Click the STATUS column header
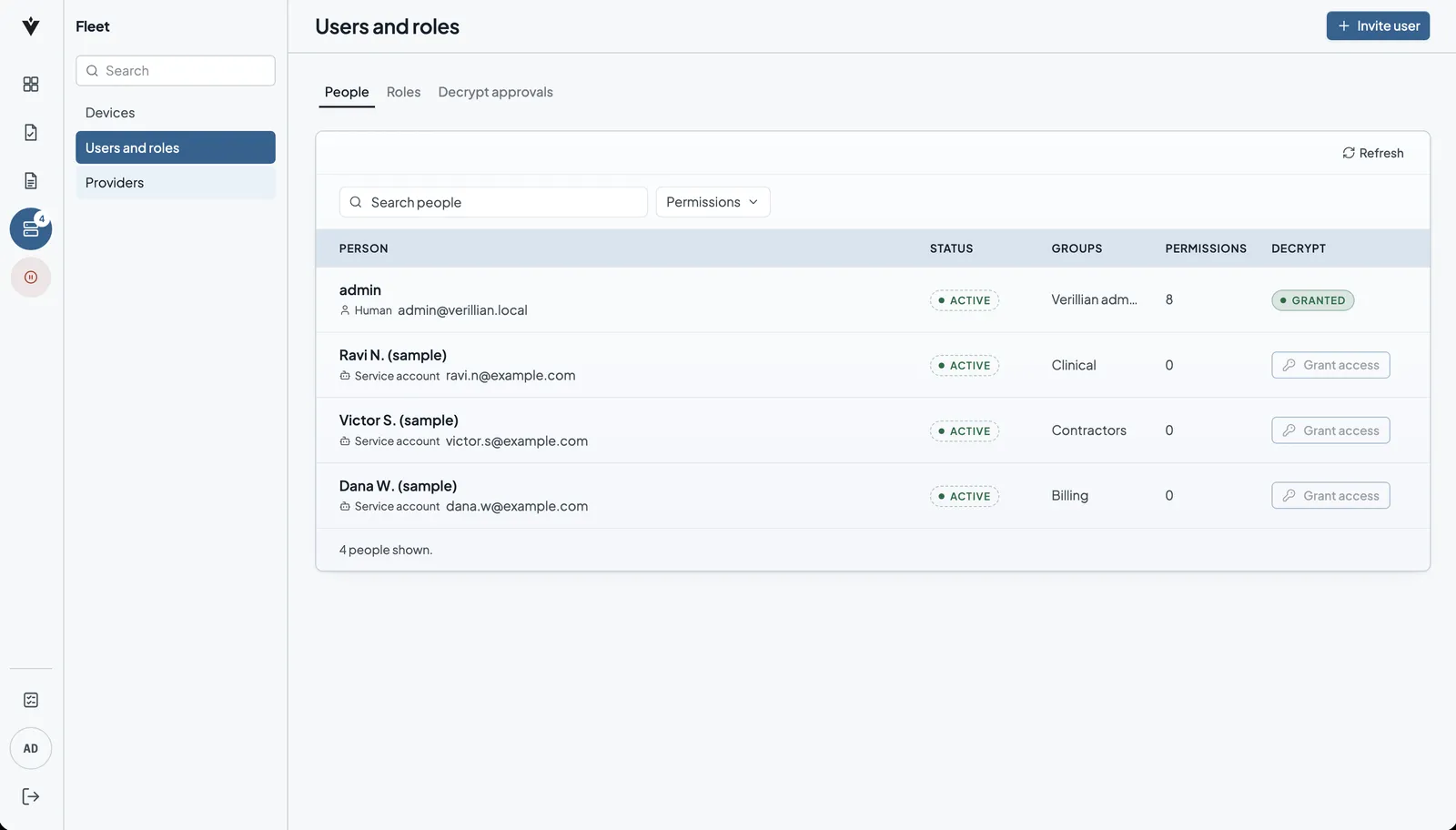The width and height of the screenshot is (1456, 830). point(951,248)
